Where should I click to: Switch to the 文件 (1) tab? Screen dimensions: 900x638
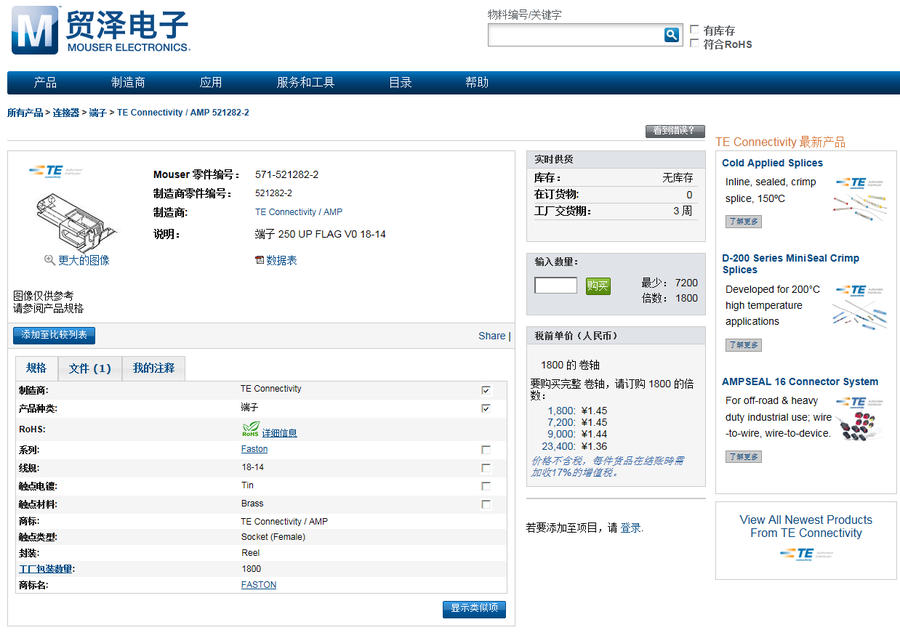point(90,368)
